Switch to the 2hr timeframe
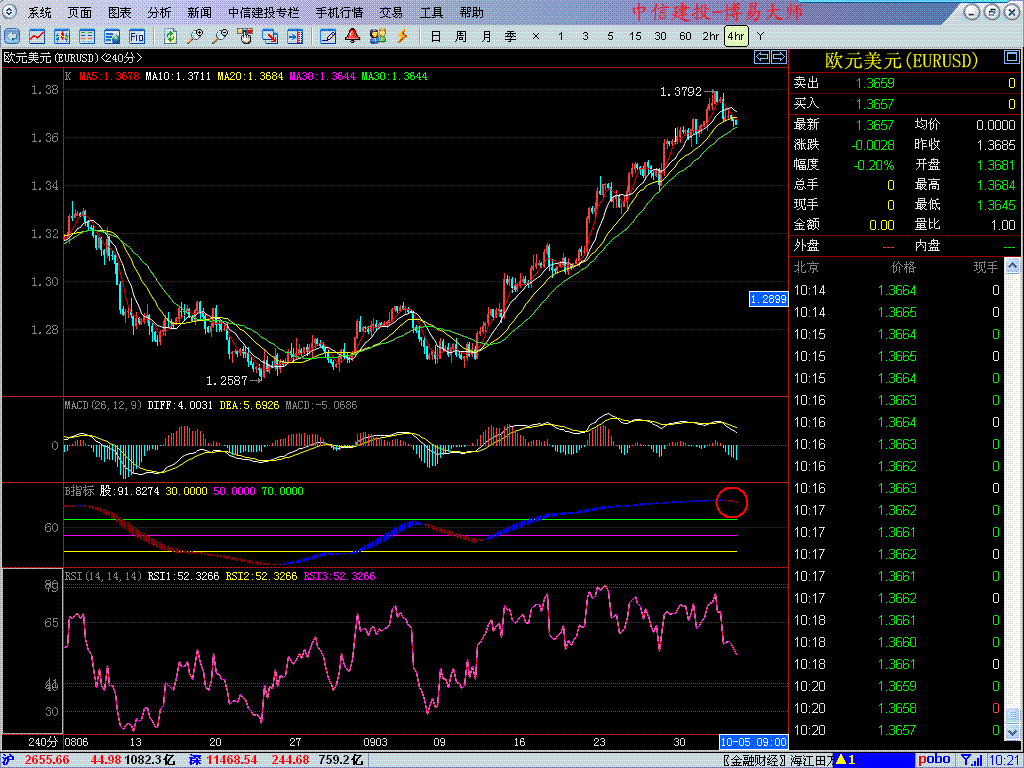 tap(710, 37)
